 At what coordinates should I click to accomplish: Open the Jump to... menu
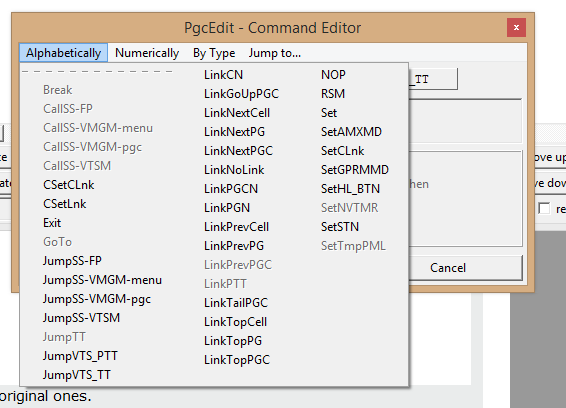pyautogui.click(x=274, y=53)
